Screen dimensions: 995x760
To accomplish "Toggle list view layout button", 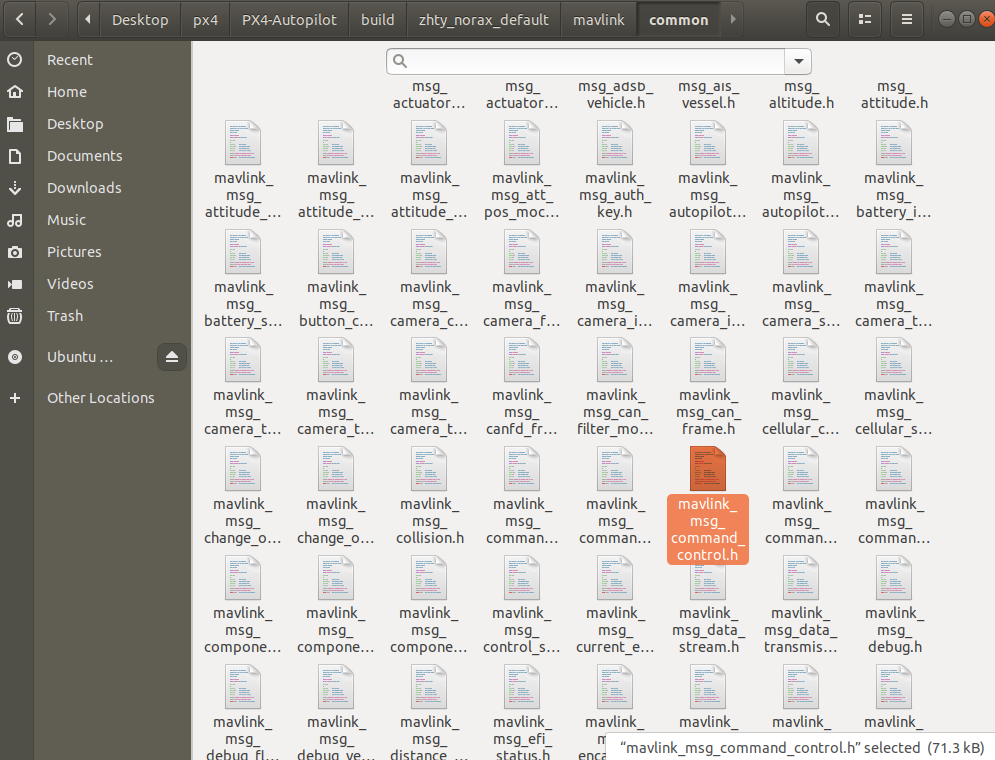I will point(865,19).
